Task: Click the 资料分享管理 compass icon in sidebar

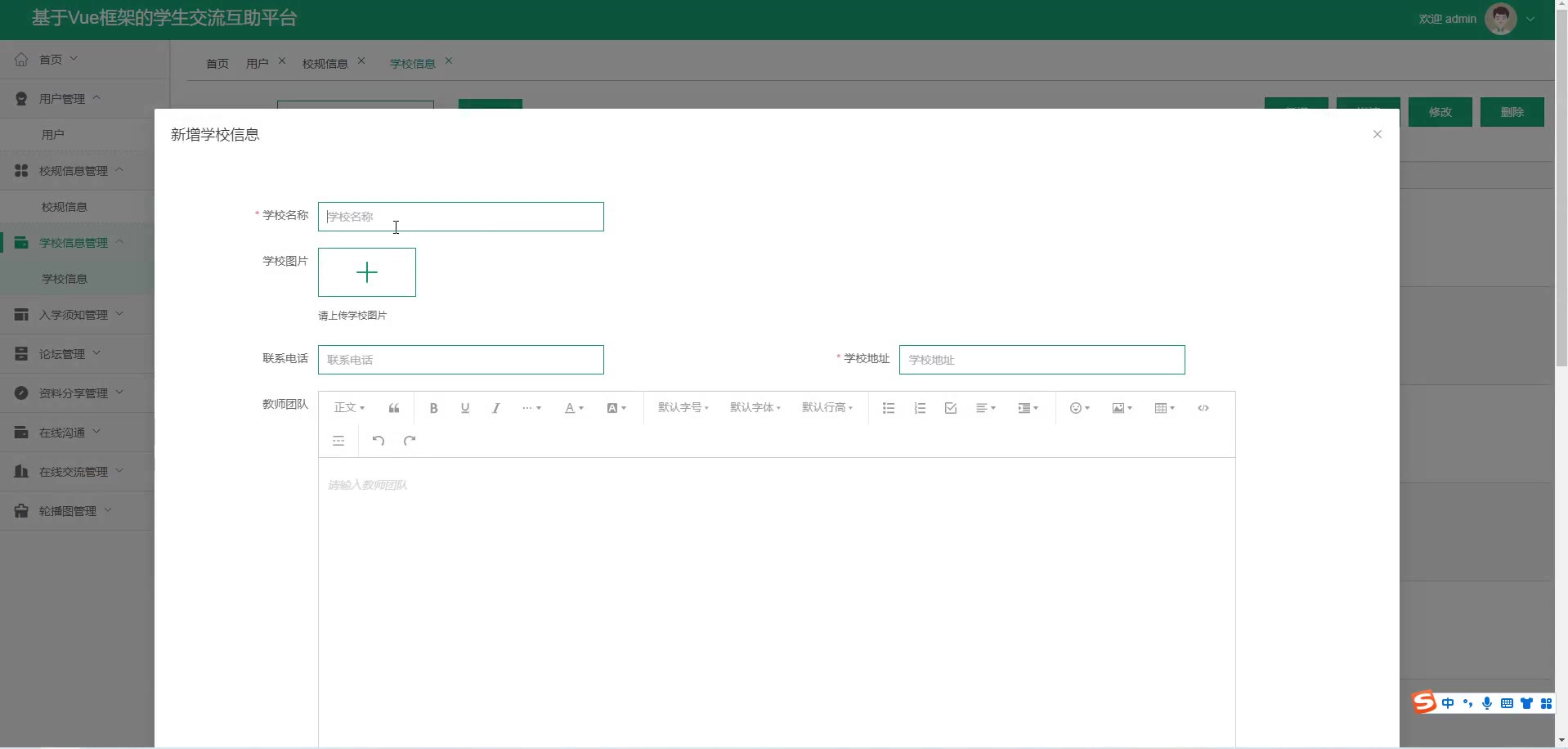Action: [x=21, y=392]
